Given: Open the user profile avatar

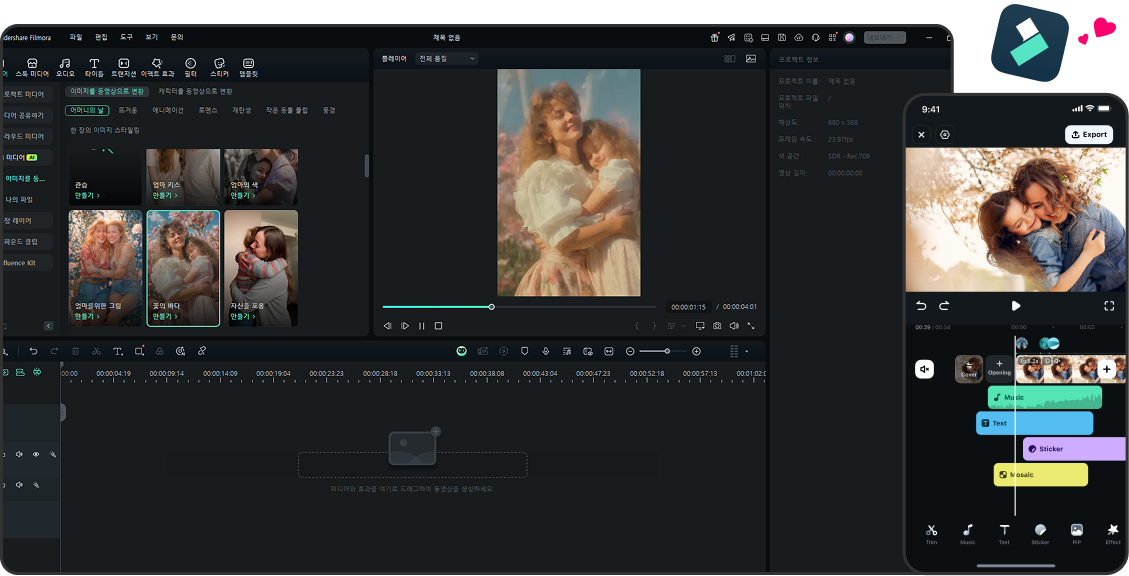Looking at the screenshot, I should coord(850,37).
